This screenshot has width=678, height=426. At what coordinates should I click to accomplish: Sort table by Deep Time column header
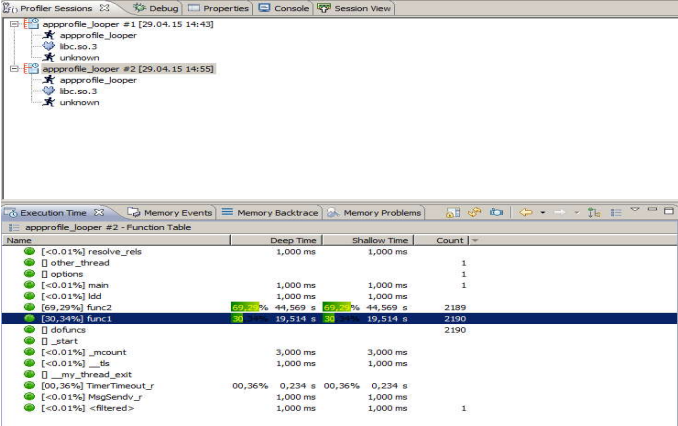click(276, 240)
